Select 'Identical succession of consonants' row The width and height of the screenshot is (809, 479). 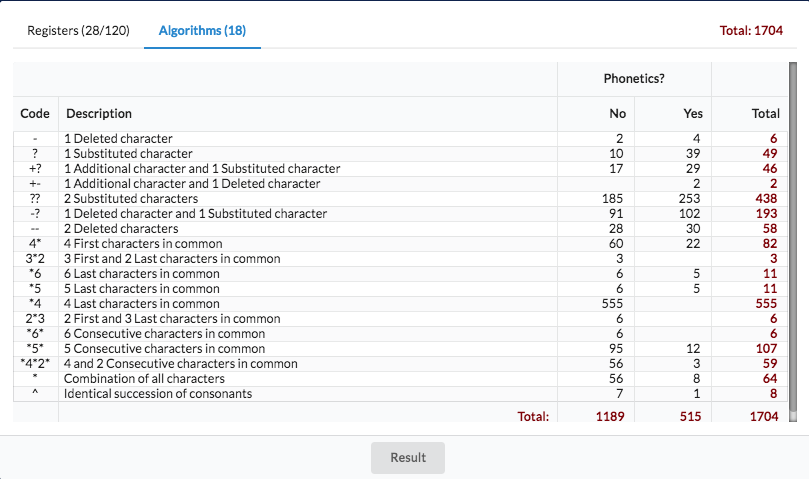[x=158, y=394]
